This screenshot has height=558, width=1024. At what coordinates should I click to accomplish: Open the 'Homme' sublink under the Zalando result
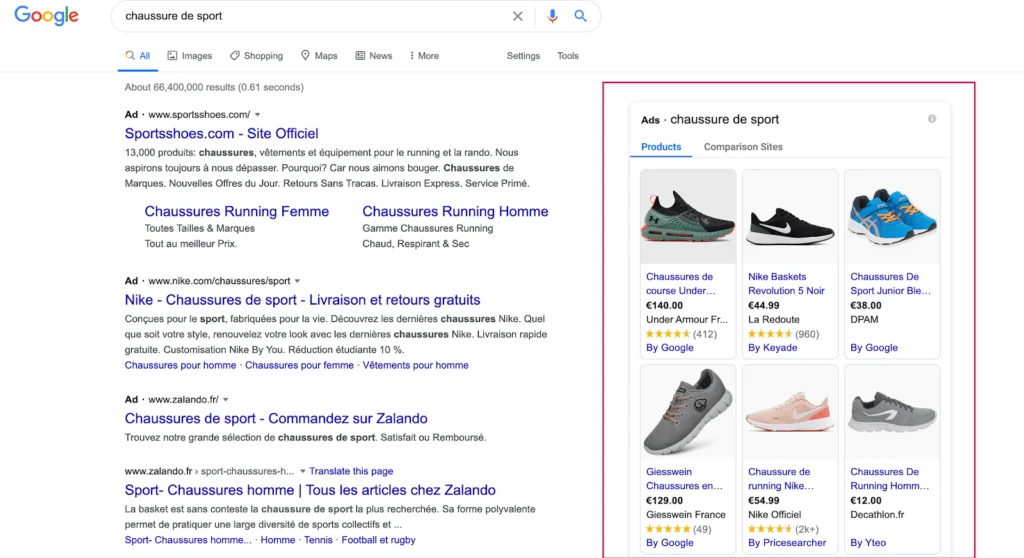[278, 540]
